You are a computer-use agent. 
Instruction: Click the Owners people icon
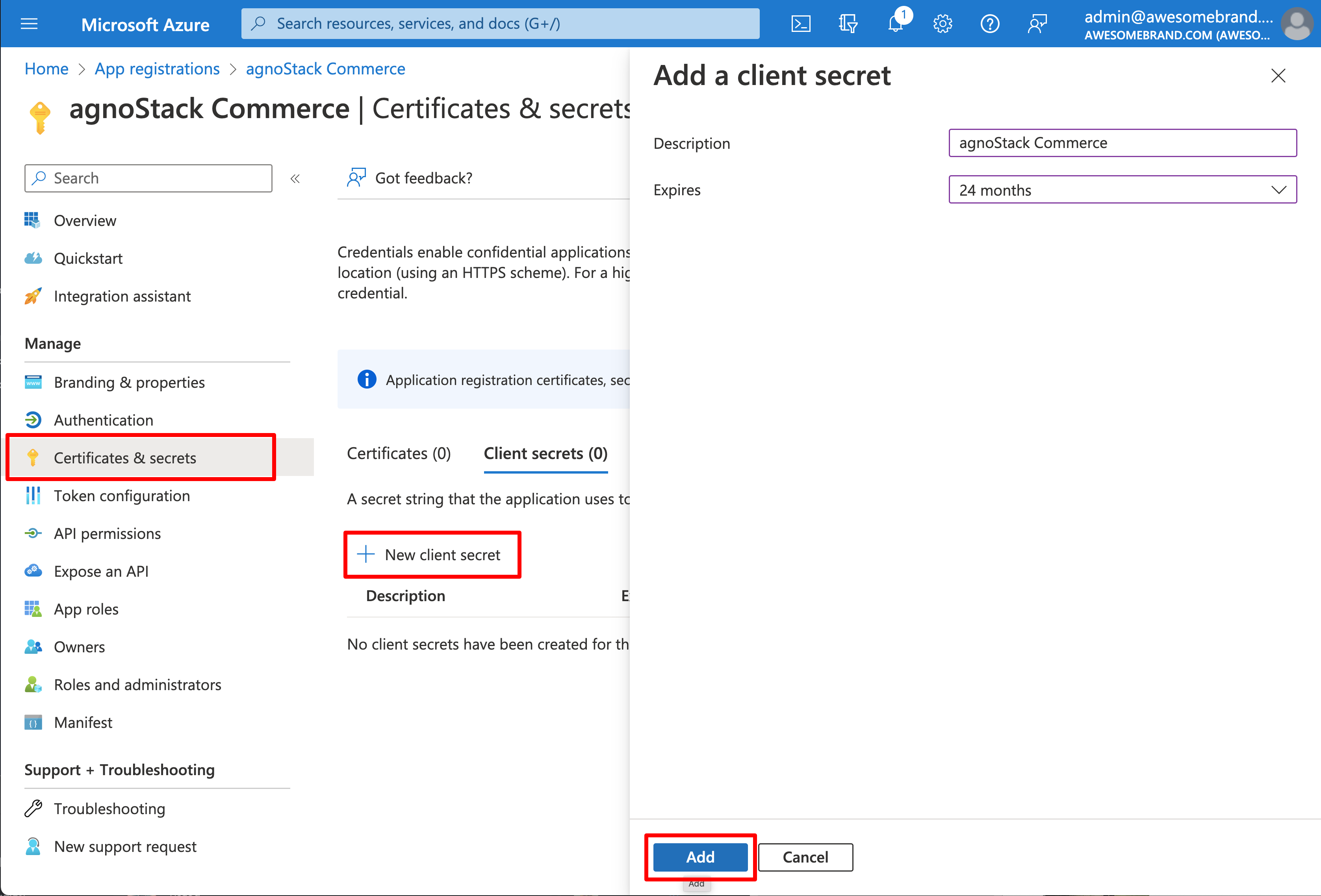point(33,646)
